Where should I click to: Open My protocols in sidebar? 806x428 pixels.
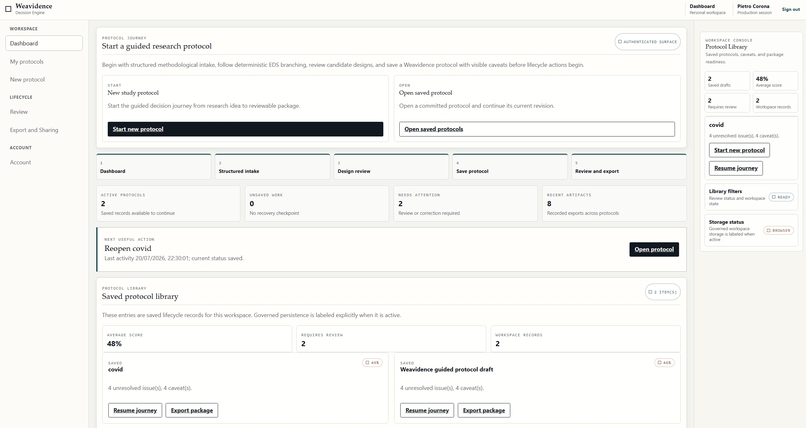click(x=27, y=62)
